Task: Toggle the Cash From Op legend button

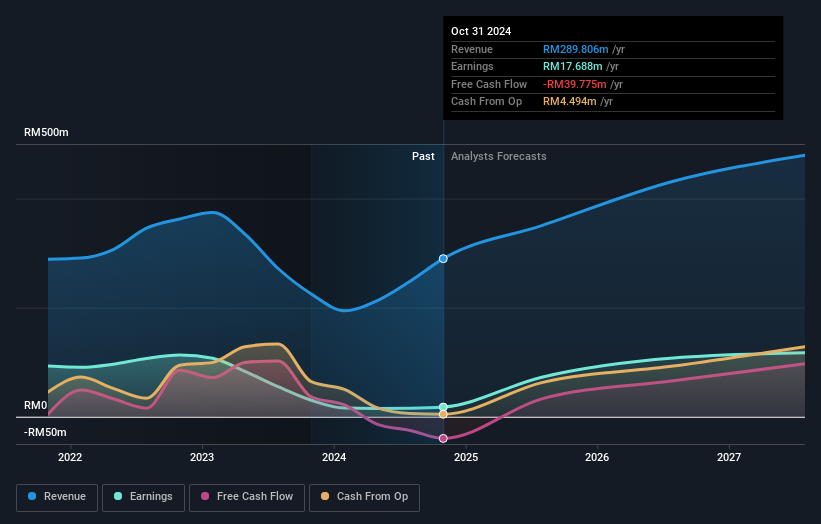Action: pyautogui.click(x=364, y=497)
